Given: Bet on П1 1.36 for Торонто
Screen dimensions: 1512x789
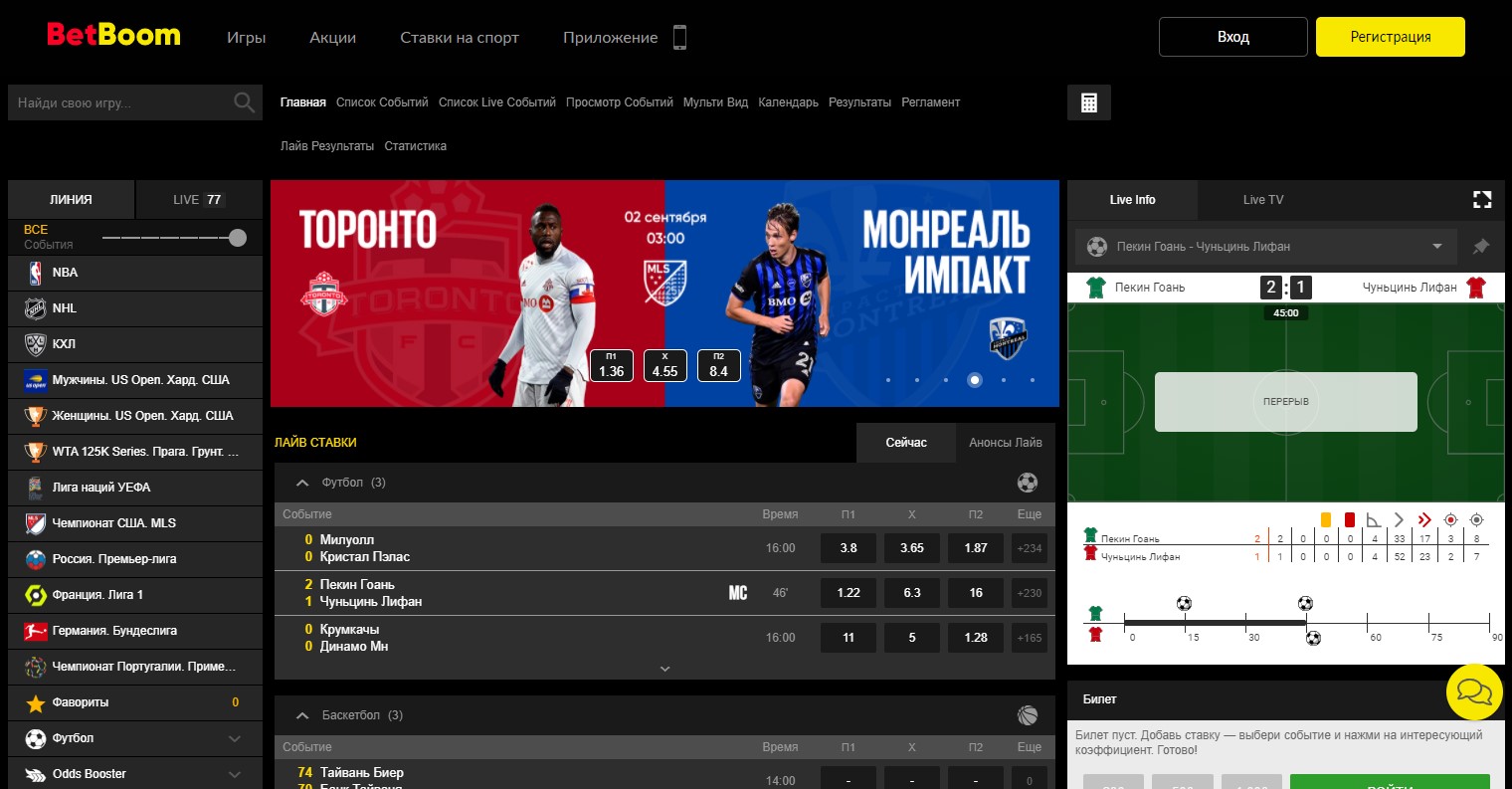Looking at the screenshot, I should [x=611, y=365].
